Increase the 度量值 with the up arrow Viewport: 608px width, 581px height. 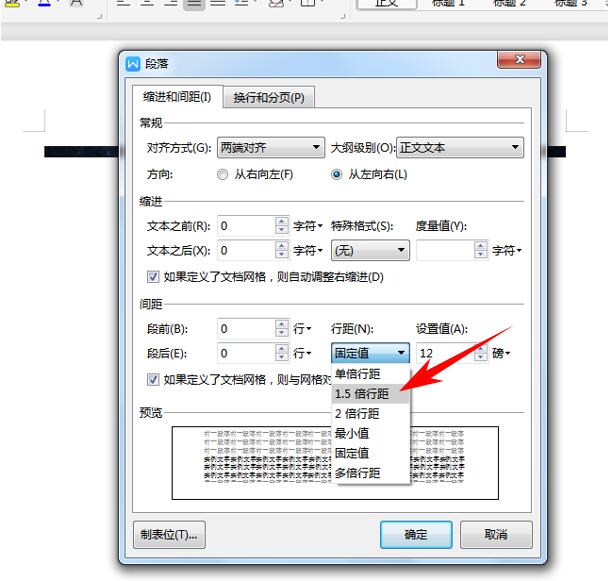pyautogui.click(x=481, y=246)
